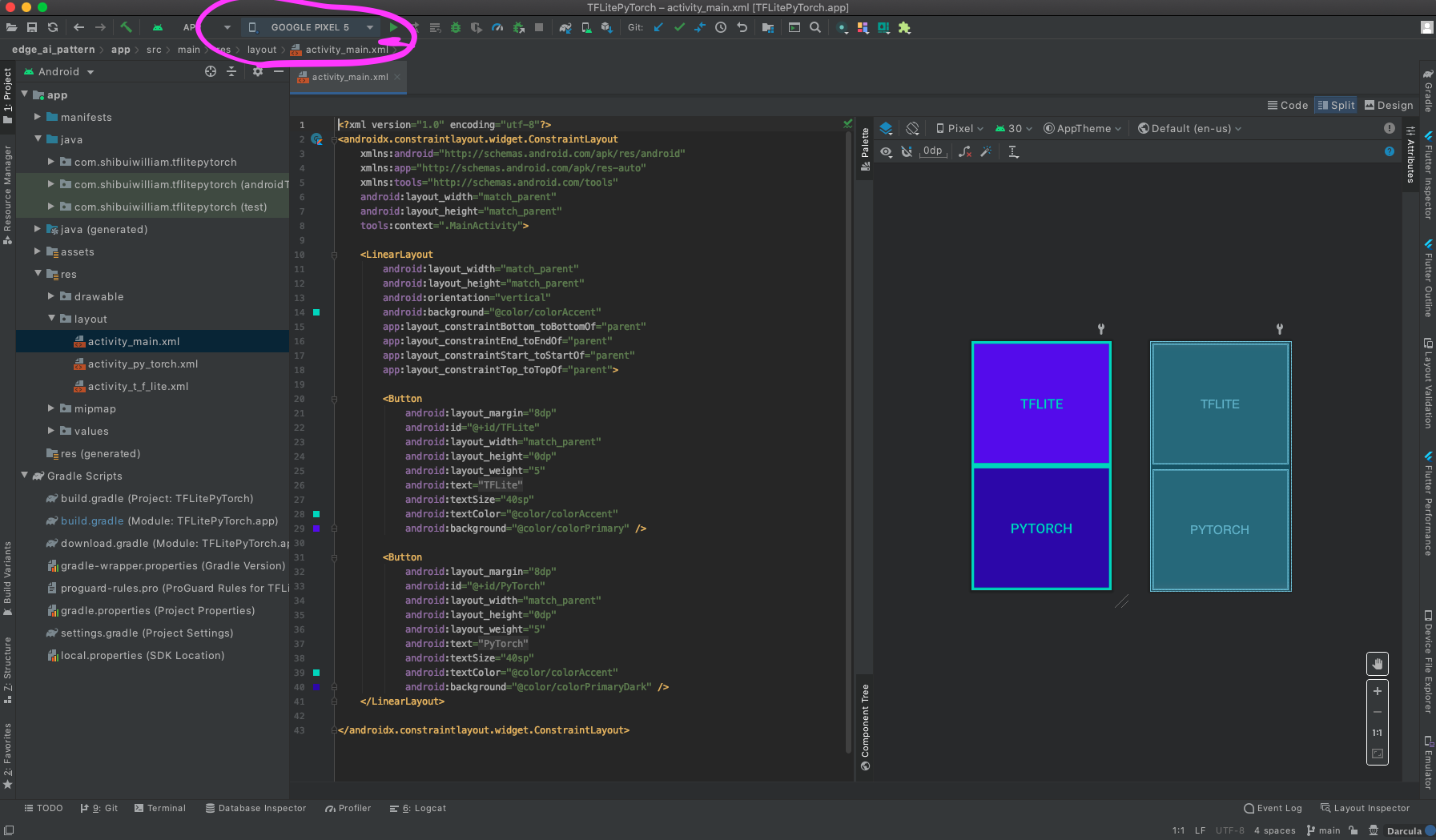
Task: Click the Stop square icon in toolbar
Action: click(x=539, y=27)
